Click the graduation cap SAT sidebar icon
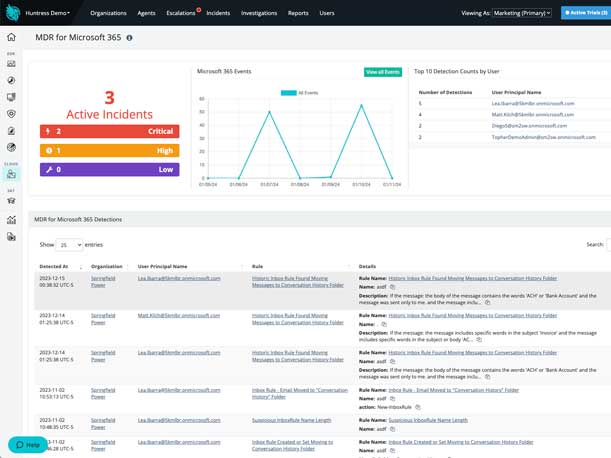This screenshot has width=611, height=458. tap(11, 201)
